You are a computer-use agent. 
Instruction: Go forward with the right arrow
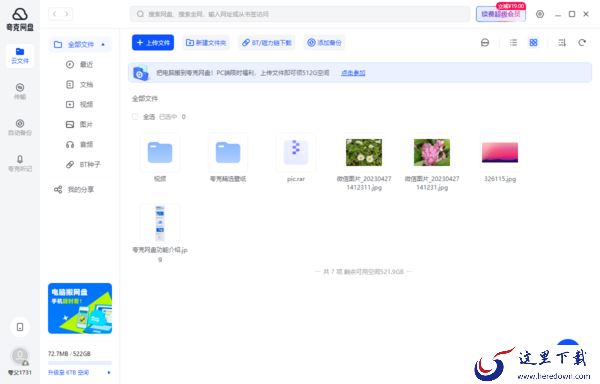point(67,14)
